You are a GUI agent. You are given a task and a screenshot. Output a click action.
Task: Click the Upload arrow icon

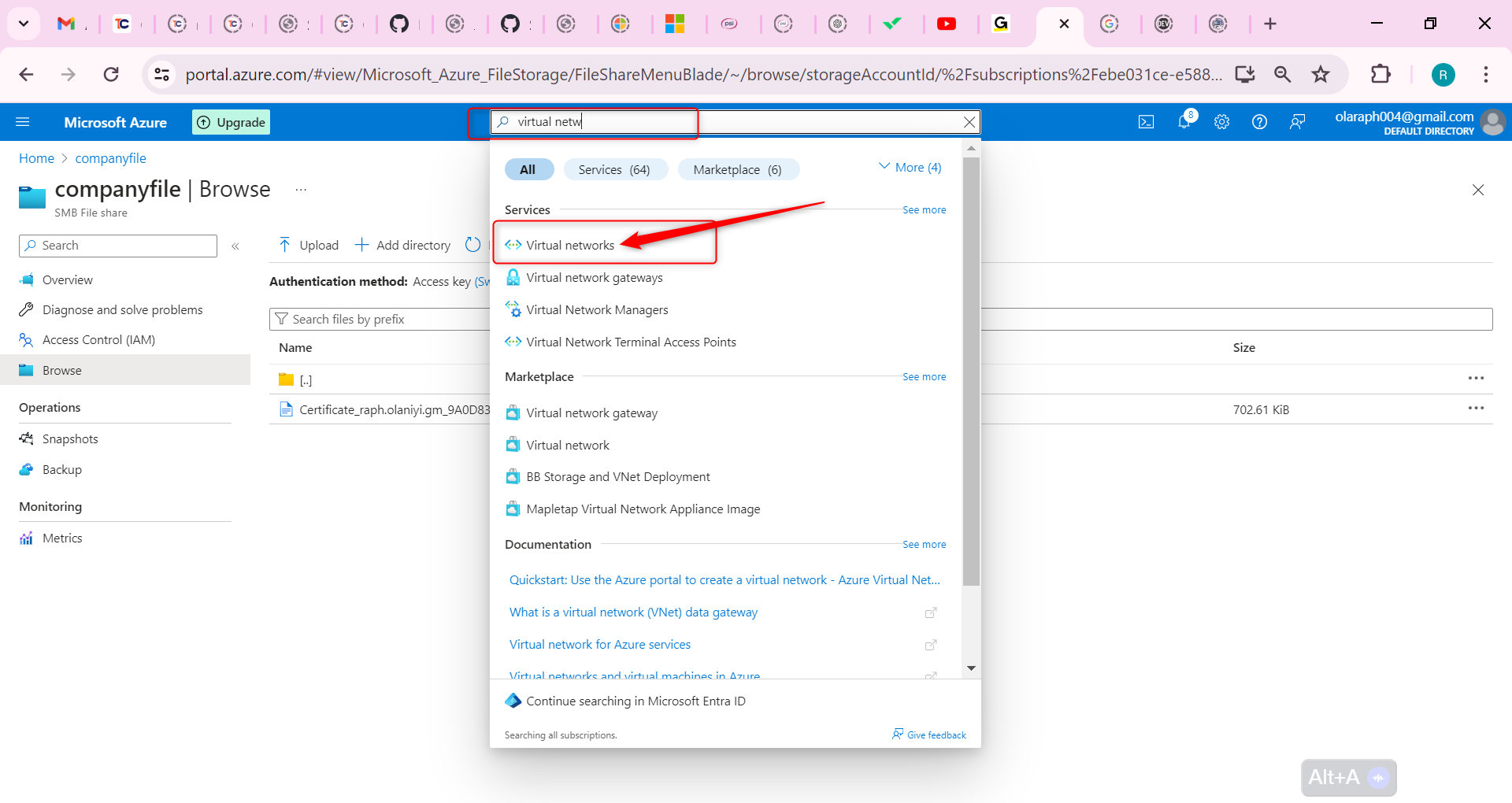coord(284,245)
